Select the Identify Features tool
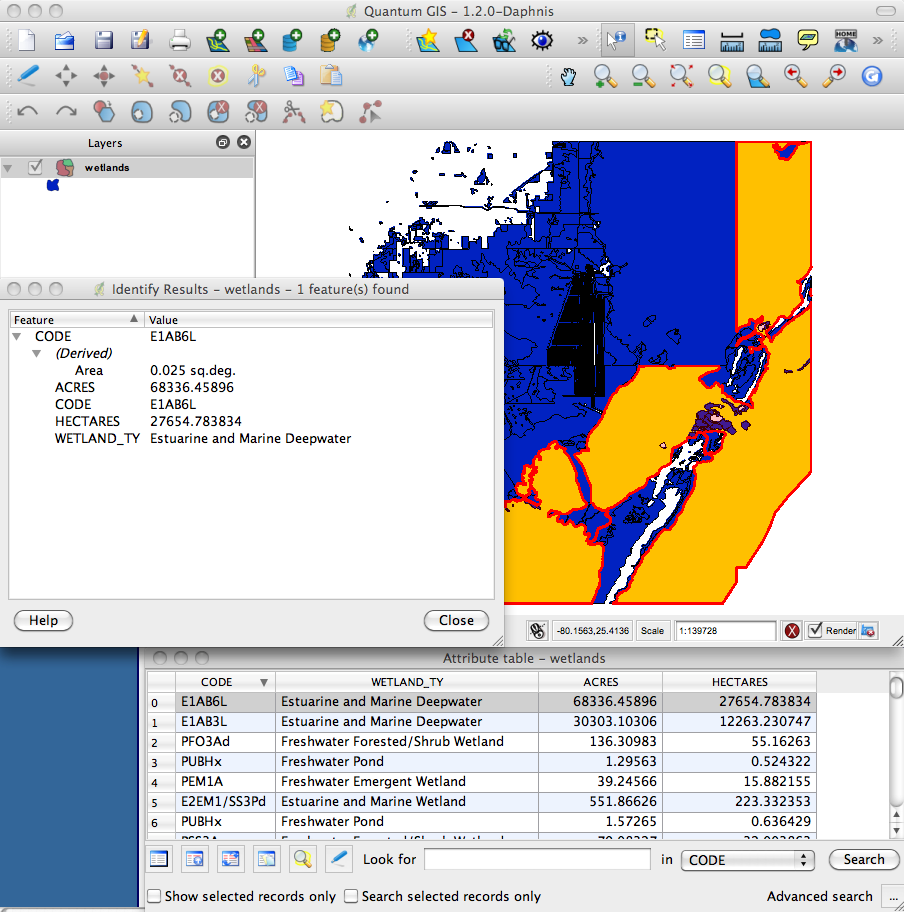The width and height of the screenshot is (904, 912). (x=617, y=40)
